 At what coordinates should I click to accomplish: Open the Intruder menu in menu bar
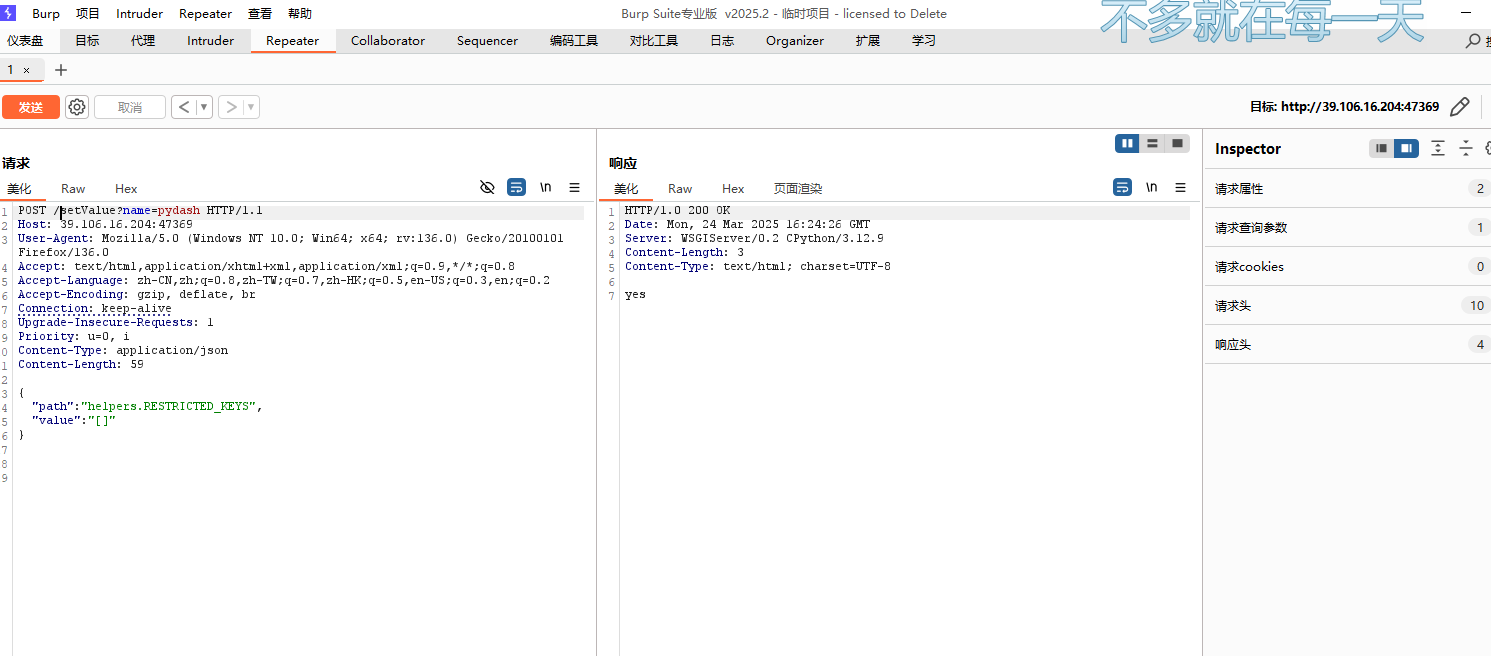pyautogui.click(x=139, y=14)
